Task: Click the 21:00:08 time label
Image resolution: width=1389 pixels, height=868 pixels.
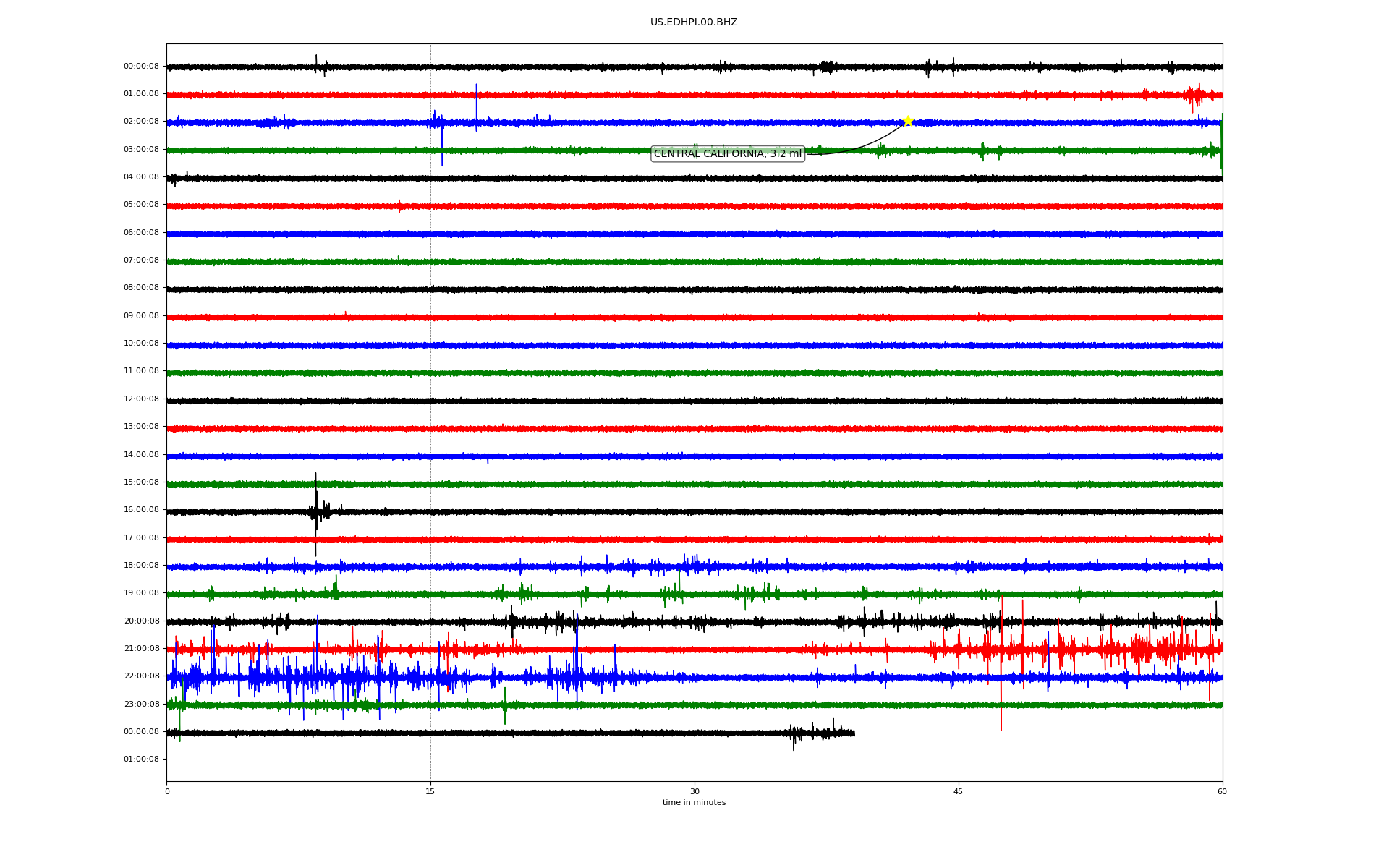Action: [141, 649]
